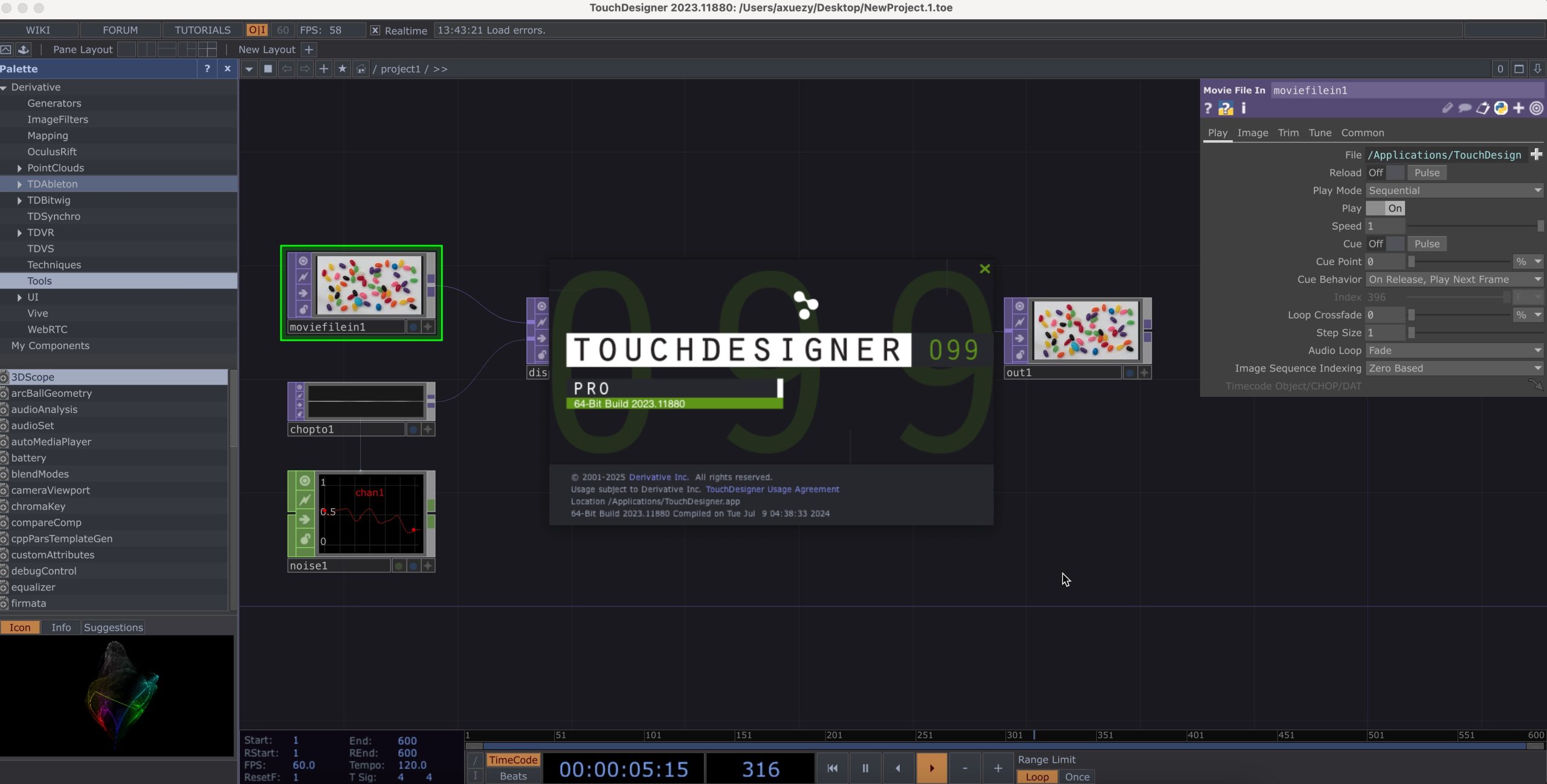The width and height of the screenshot is (1547, 784).
Task: Close the TouchDesigner splash dialog
Action: [984, 269]
